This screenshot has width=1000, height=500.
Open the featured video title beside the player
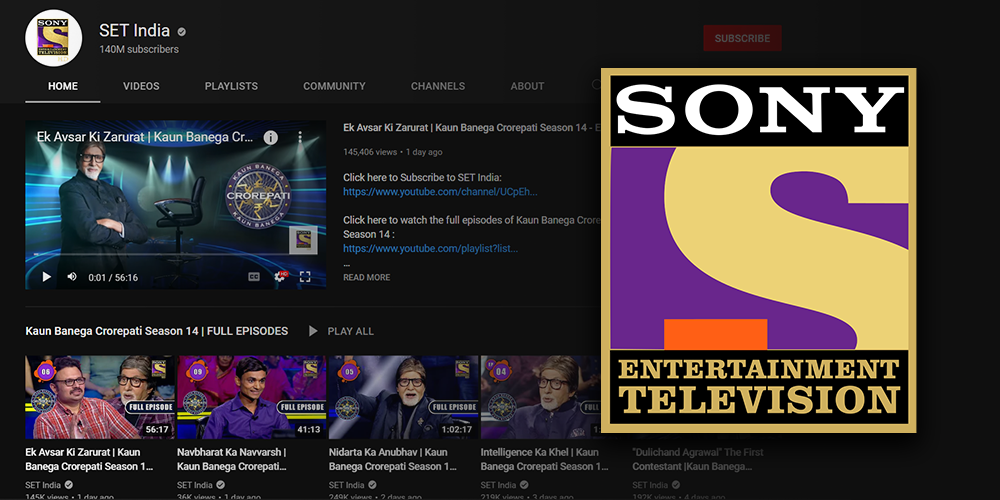coord(472,128)
